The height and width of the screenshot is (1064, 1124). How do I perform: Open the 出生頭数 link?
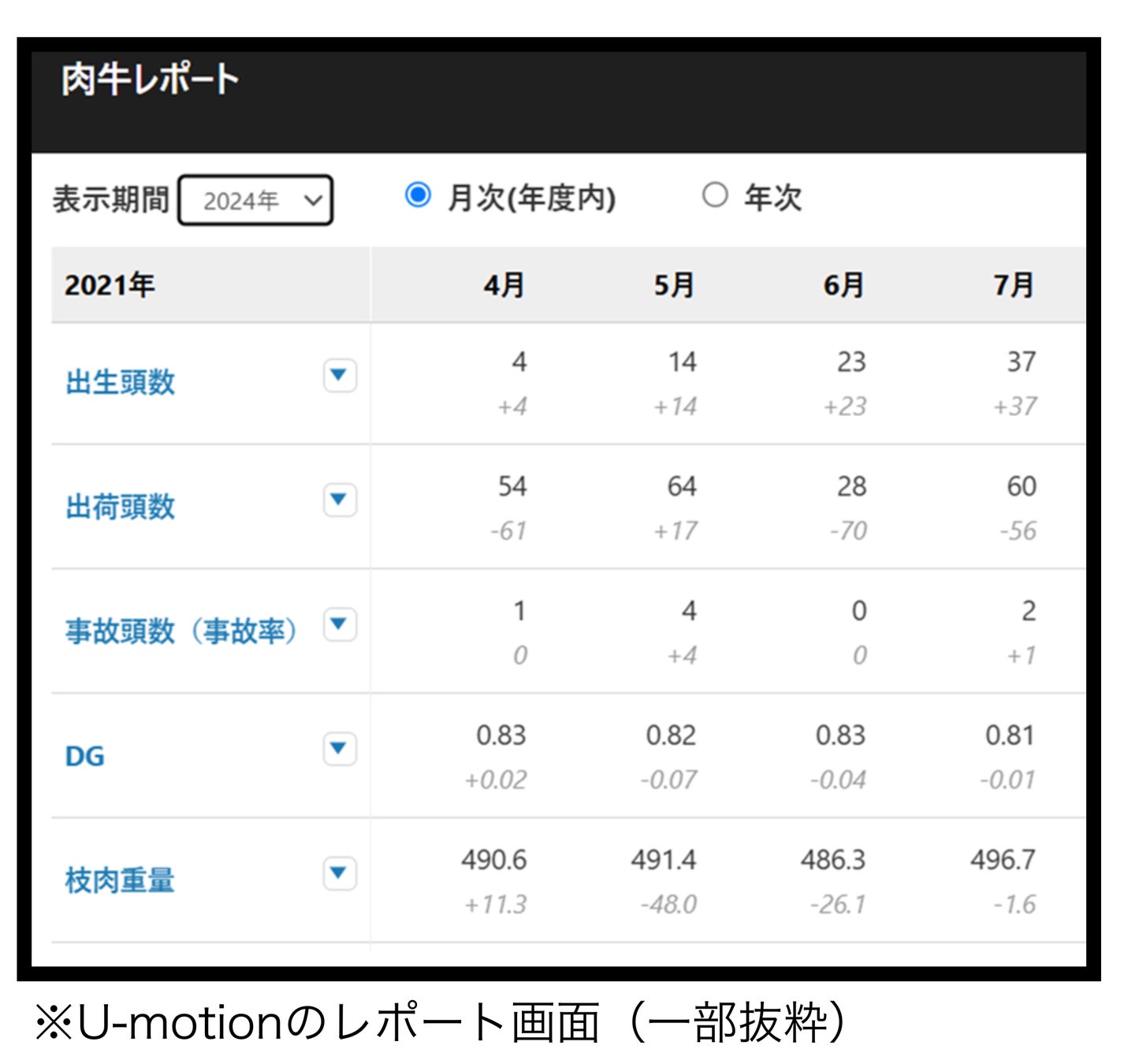click(120, 383)
